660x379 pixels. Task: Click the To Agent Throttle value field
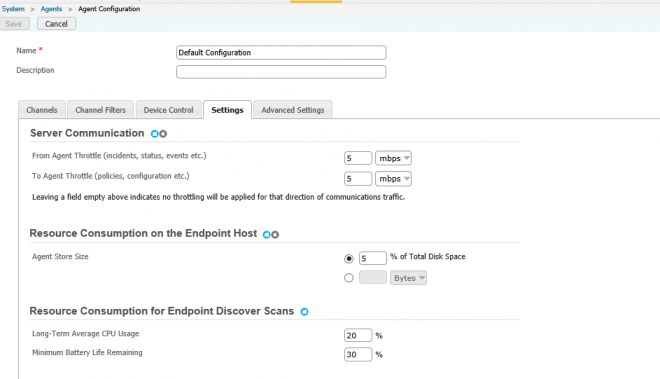pyautogui.click(x=358, y=179)
